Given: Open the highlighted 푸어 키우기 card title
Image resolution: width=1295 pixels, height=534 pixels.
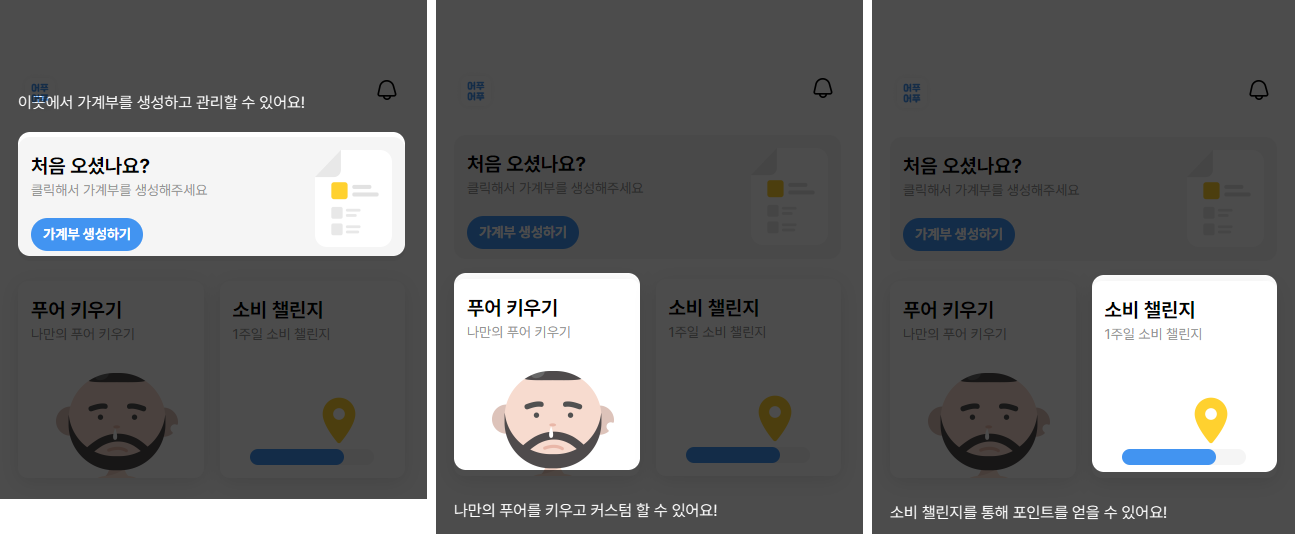Looking at the screenshot, I should [x=512, y=308].
